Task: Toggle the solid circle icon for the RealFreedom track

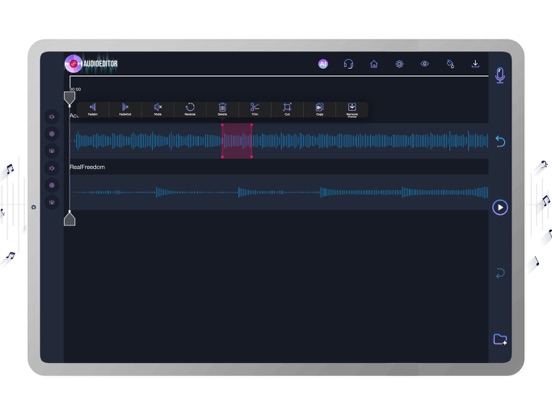Action: point(52,185)
